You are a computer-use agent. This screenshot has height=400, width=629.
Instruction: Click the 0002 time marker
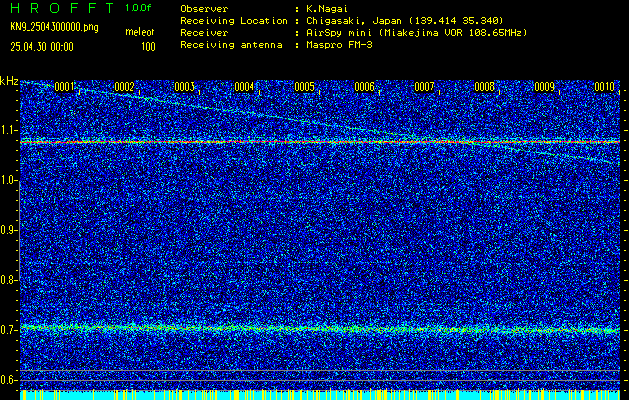tap(124, 87)
